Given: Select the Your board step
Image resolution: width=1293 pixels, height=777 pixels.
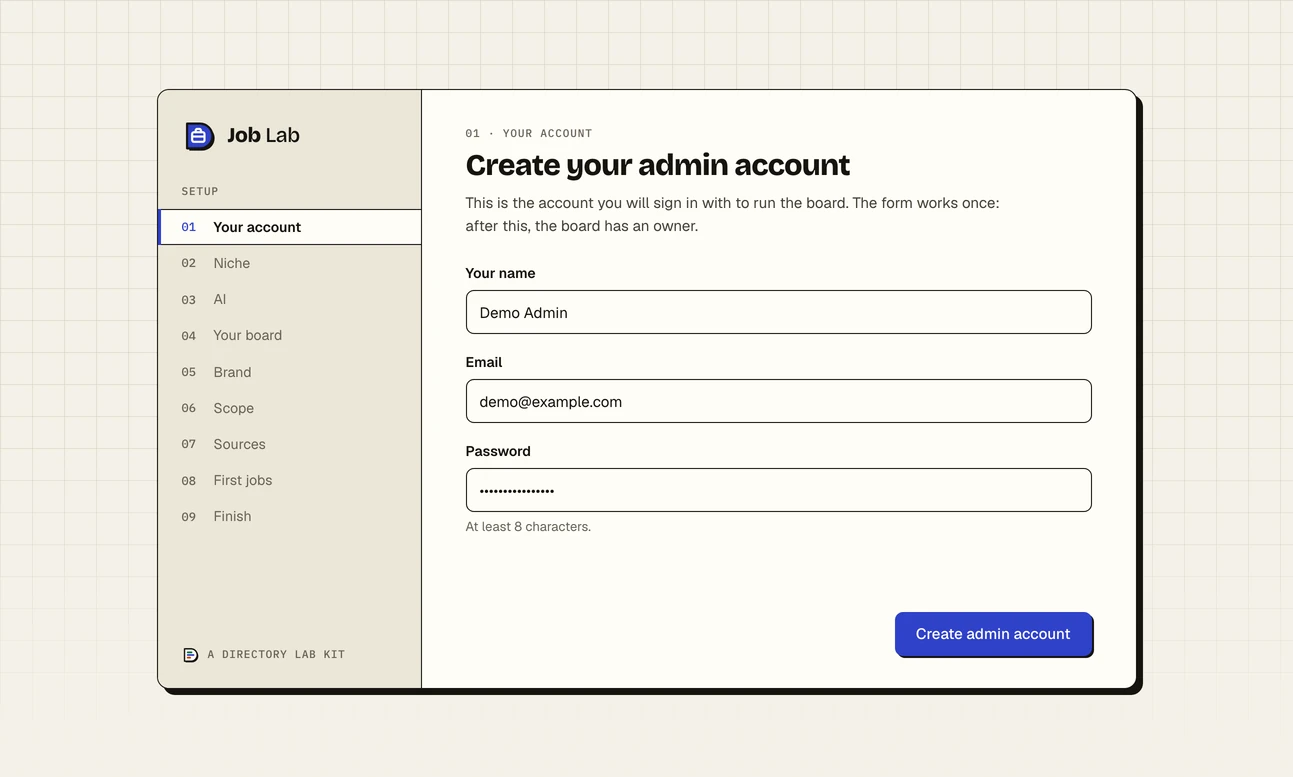Looking at the screenshot, I should (x=290, y=335).
